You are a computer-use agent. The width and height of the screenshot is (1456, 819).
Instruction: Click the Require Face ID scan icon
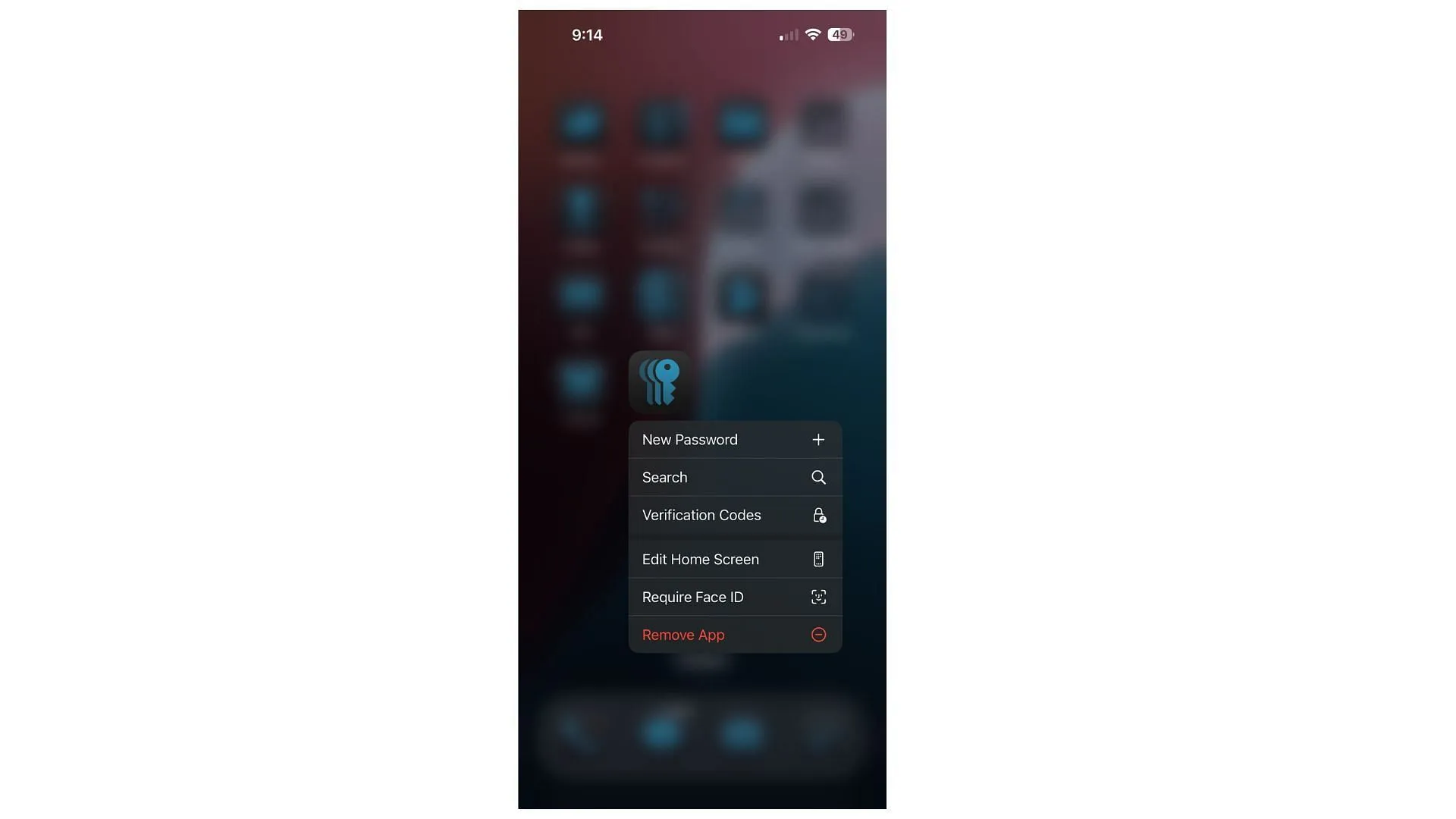point(818,597)
